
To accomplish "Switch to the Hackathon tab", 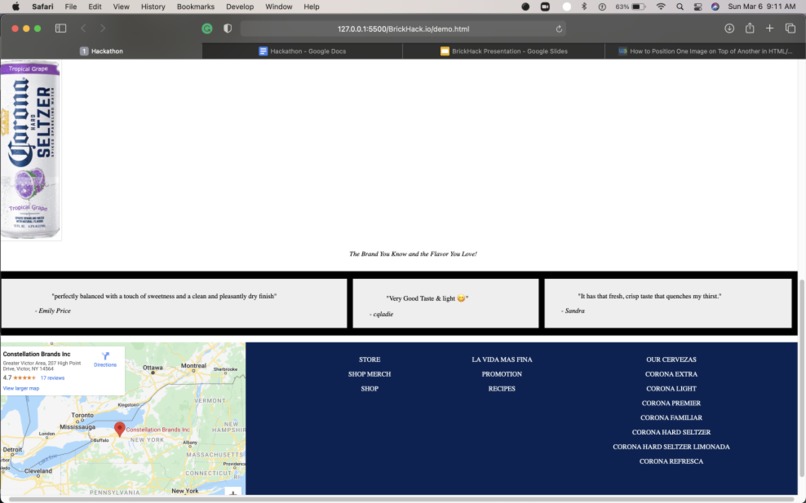I will (101, 51).
